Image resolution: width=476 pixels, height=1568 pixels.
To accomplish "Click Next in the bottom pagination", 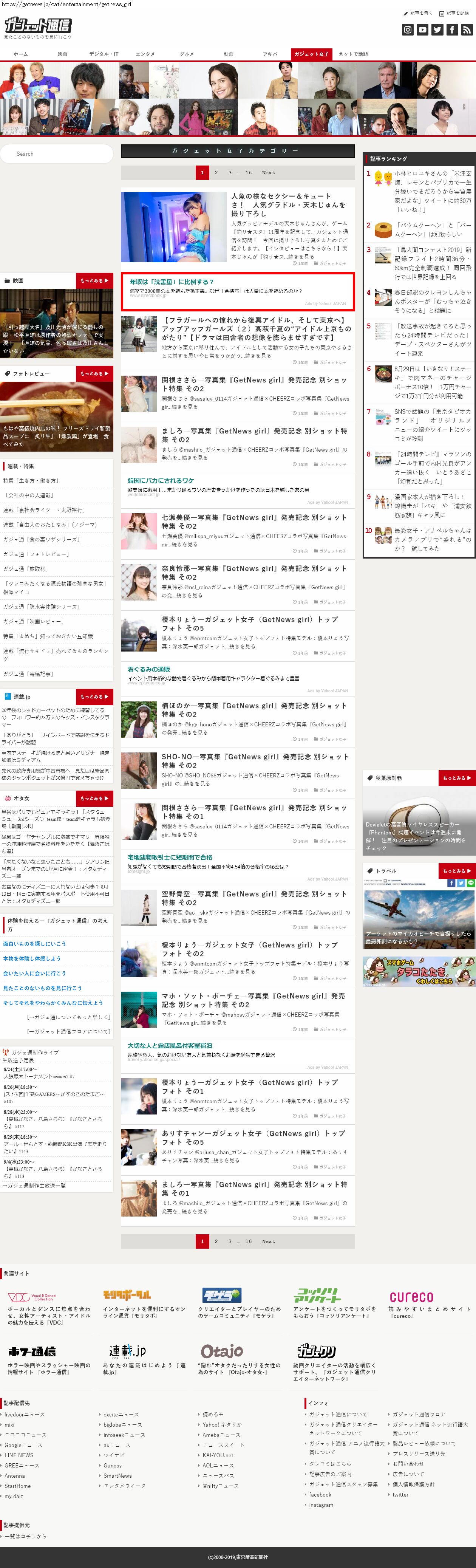I will 268,1241.
